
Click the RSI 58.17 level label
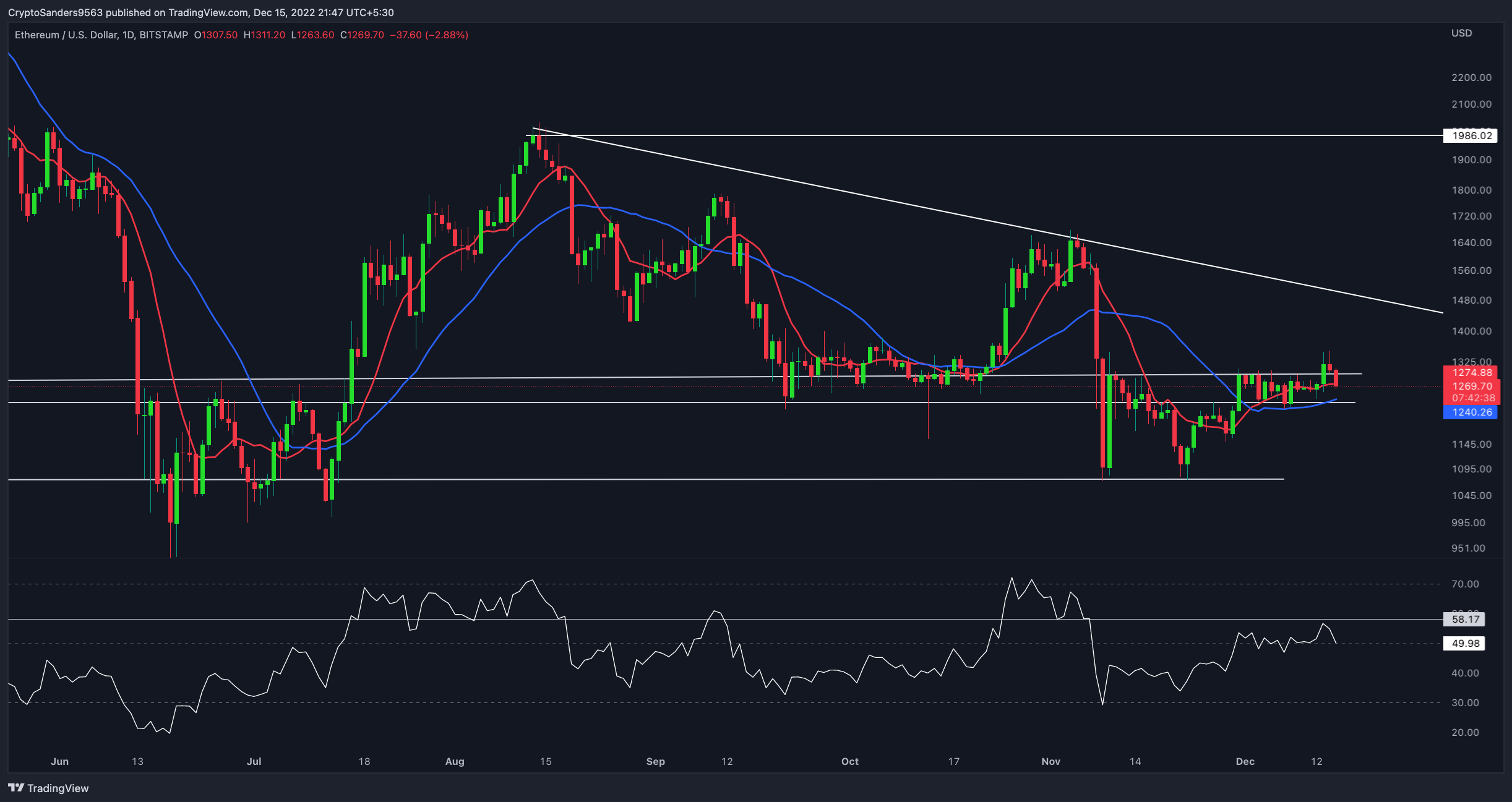[1465, 619]
